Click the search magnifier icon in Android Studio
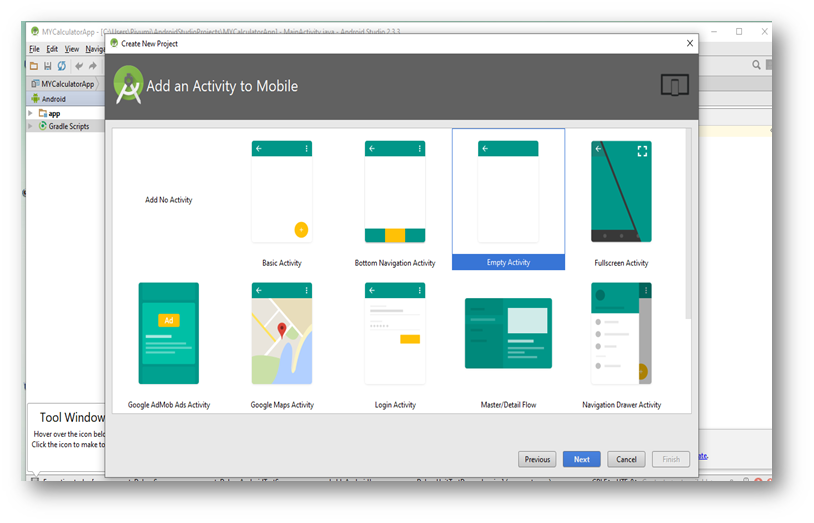Image resolution: width=814 pixels, height=523 pixels. [756, 65]
